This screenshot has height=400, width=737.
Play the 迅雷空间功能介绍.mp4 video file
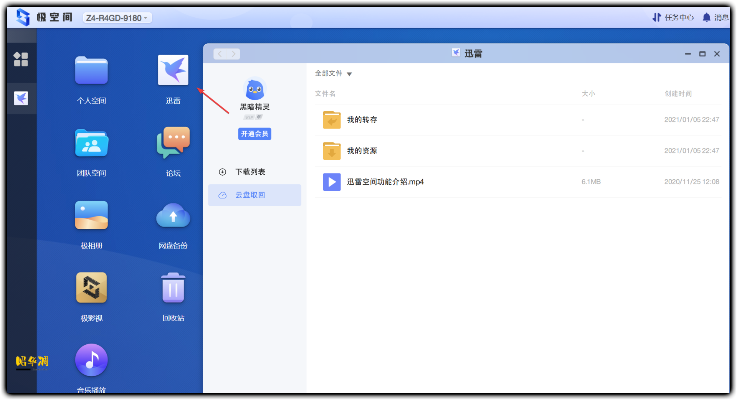(384, 182)
